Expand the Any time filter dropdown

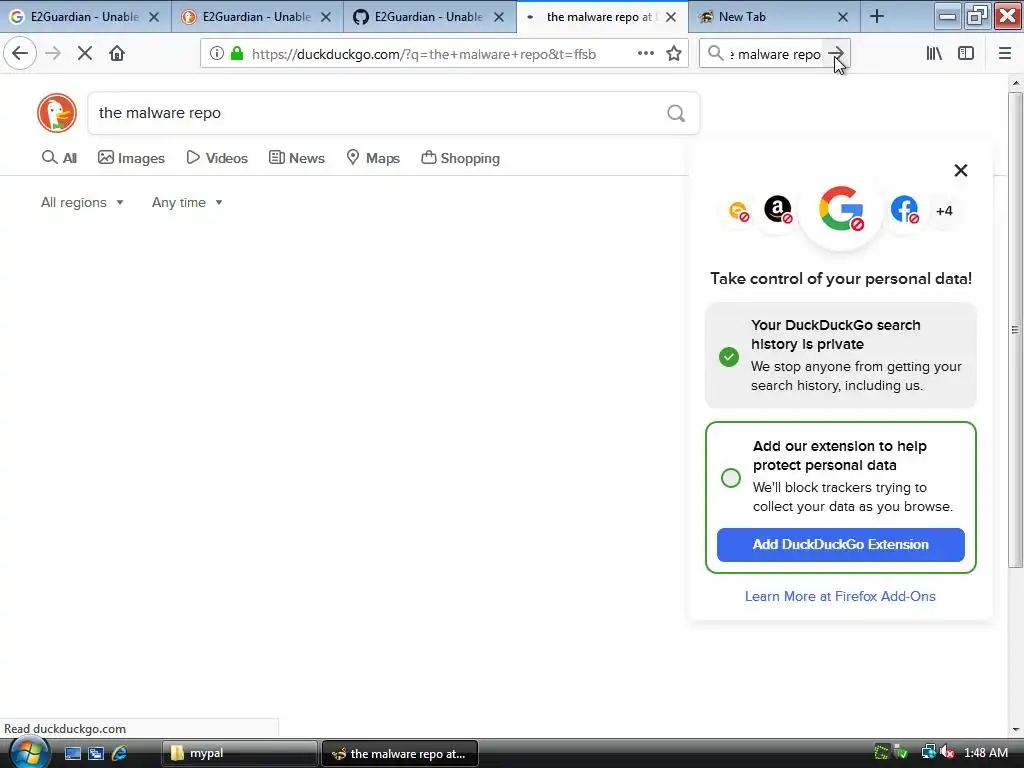(x=187, y=202)
